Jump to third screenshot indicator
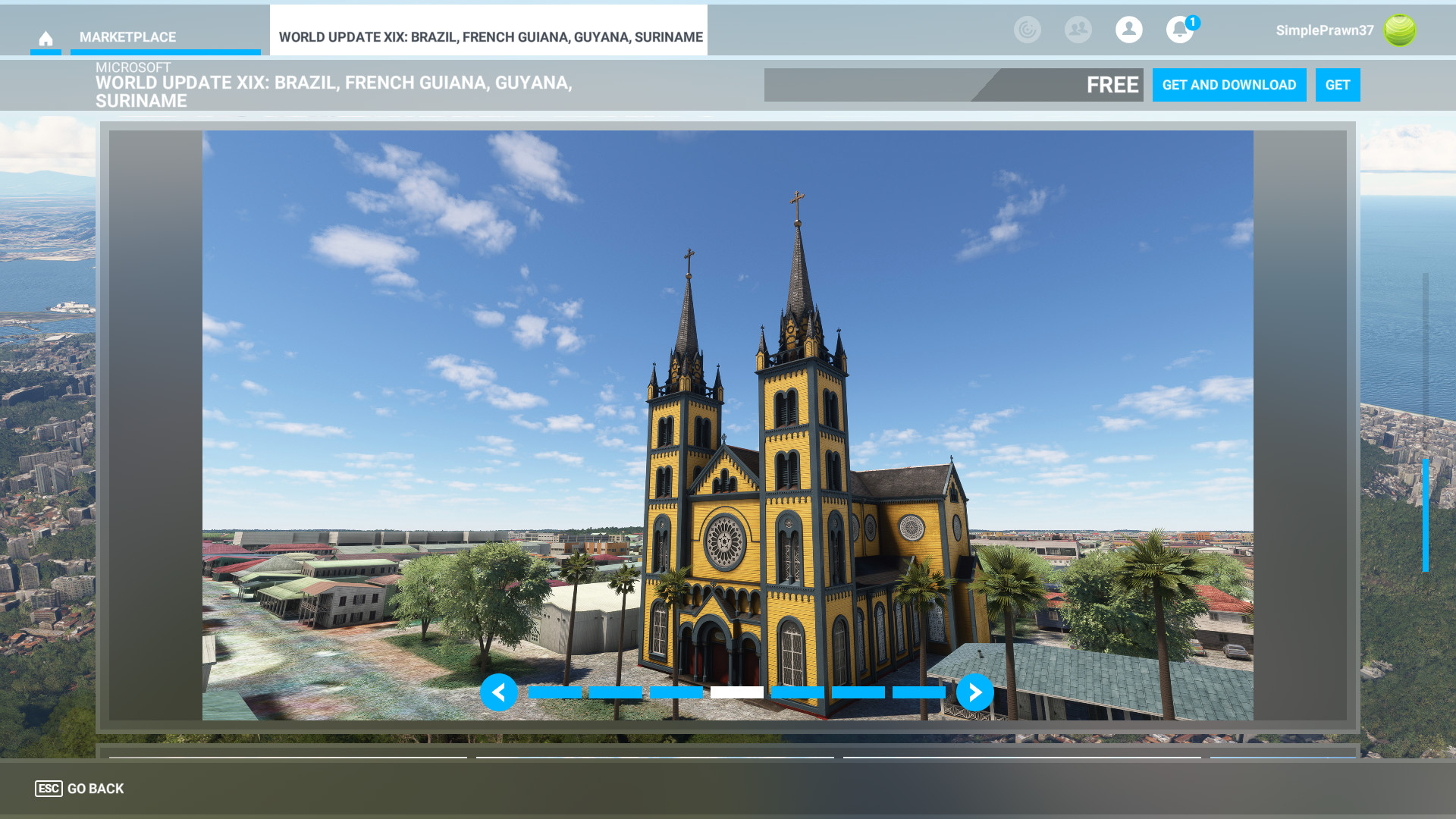Viewport: 1456px width, 819px height. point(676,692)
